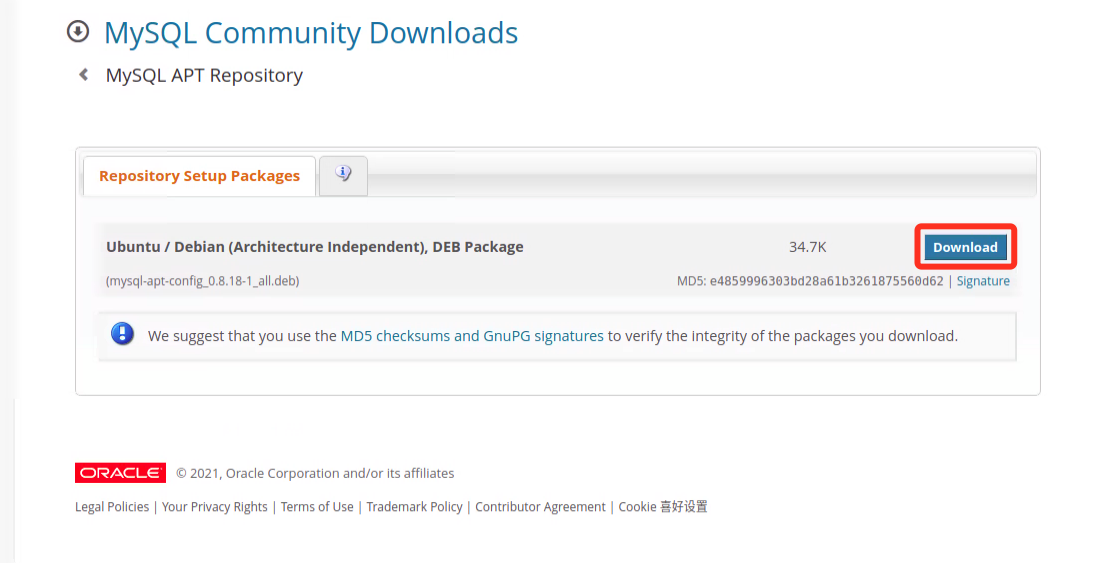
Task: Click the Ubuntu / Debian DEB Package title
Action: click(315, 247)
